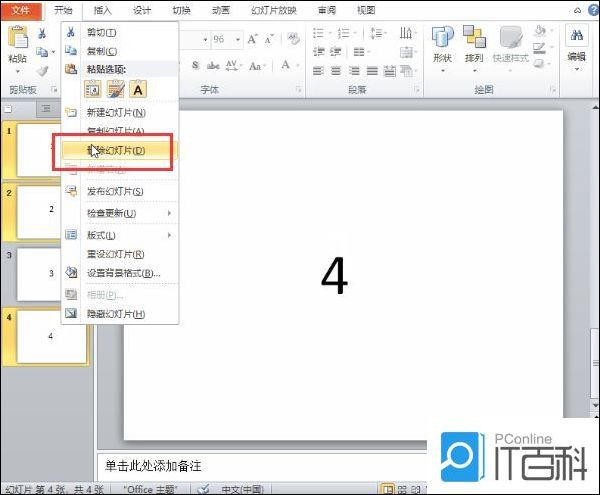Choose Delete Slide in context menu
The width and height of the screenshot is (600, 495).
120,150
